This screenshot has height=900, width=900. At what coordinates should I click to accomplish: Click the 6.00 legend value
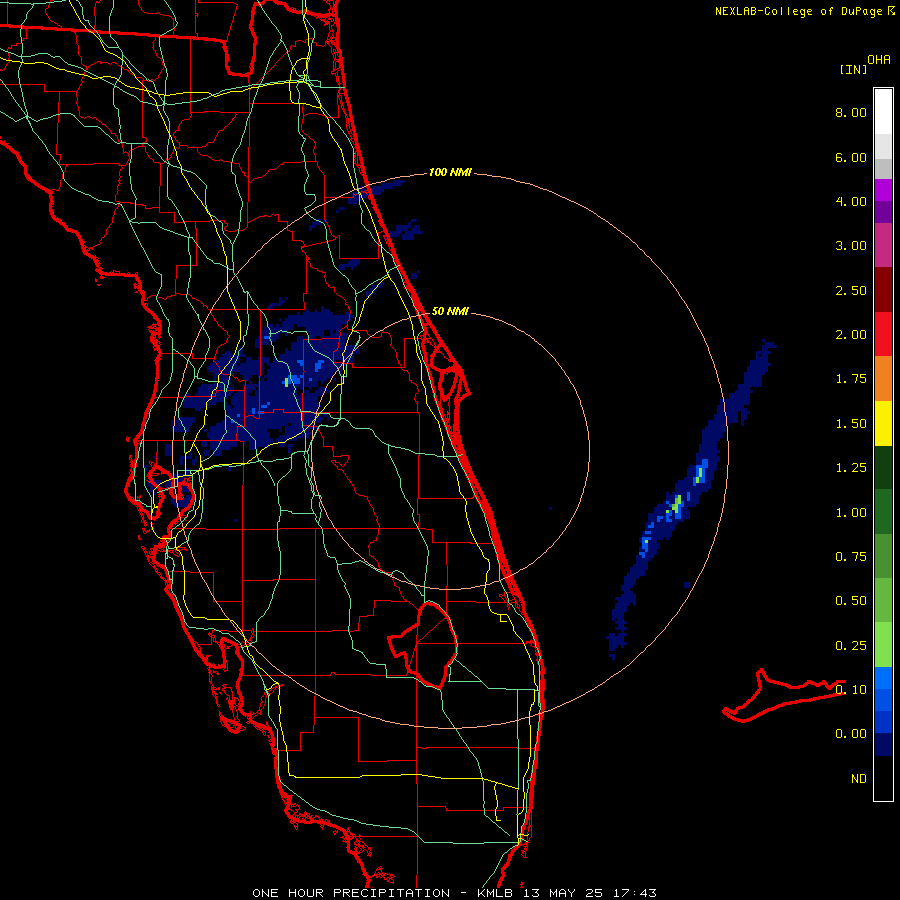pyautogui.click(x=851, y=157)
